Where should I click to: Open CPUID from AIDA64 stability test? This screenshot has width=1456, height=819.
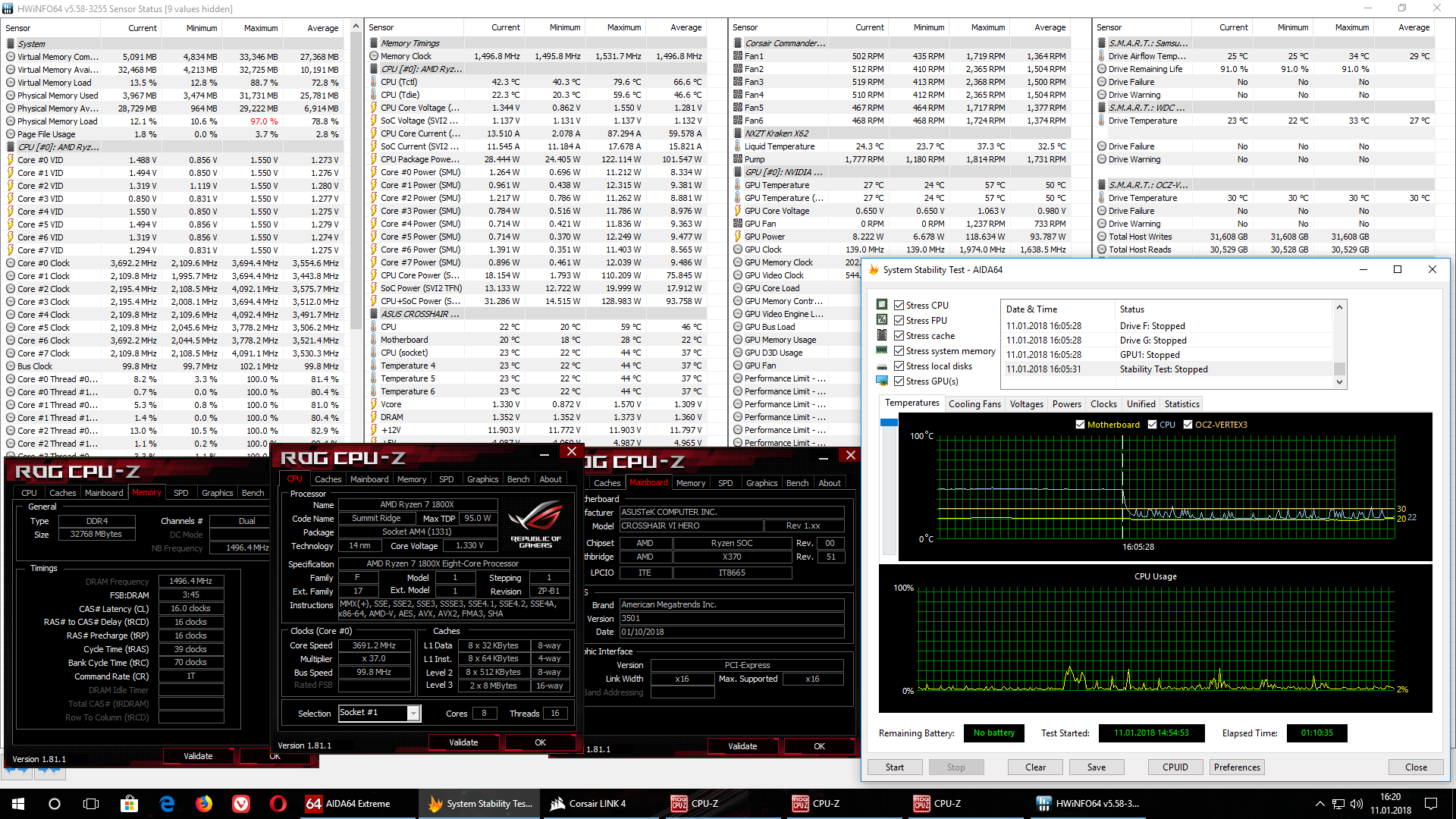(x=1175, y=767)
